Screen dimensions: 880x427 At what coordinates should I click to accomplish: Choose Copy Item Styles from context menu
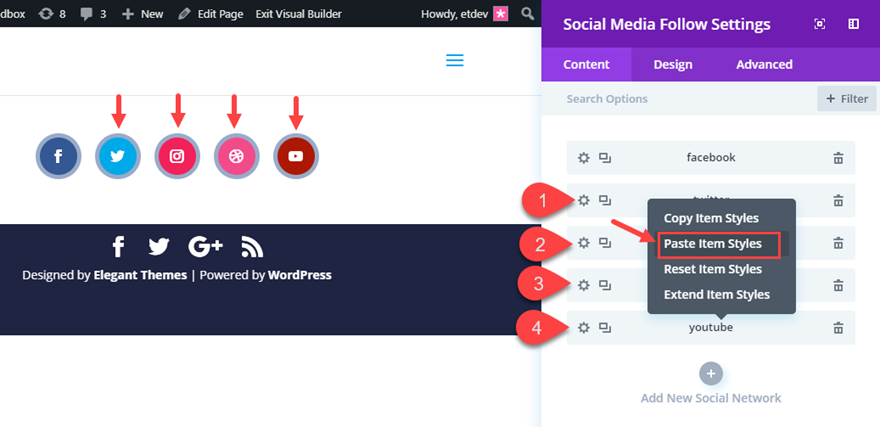[x=711, y=218]
